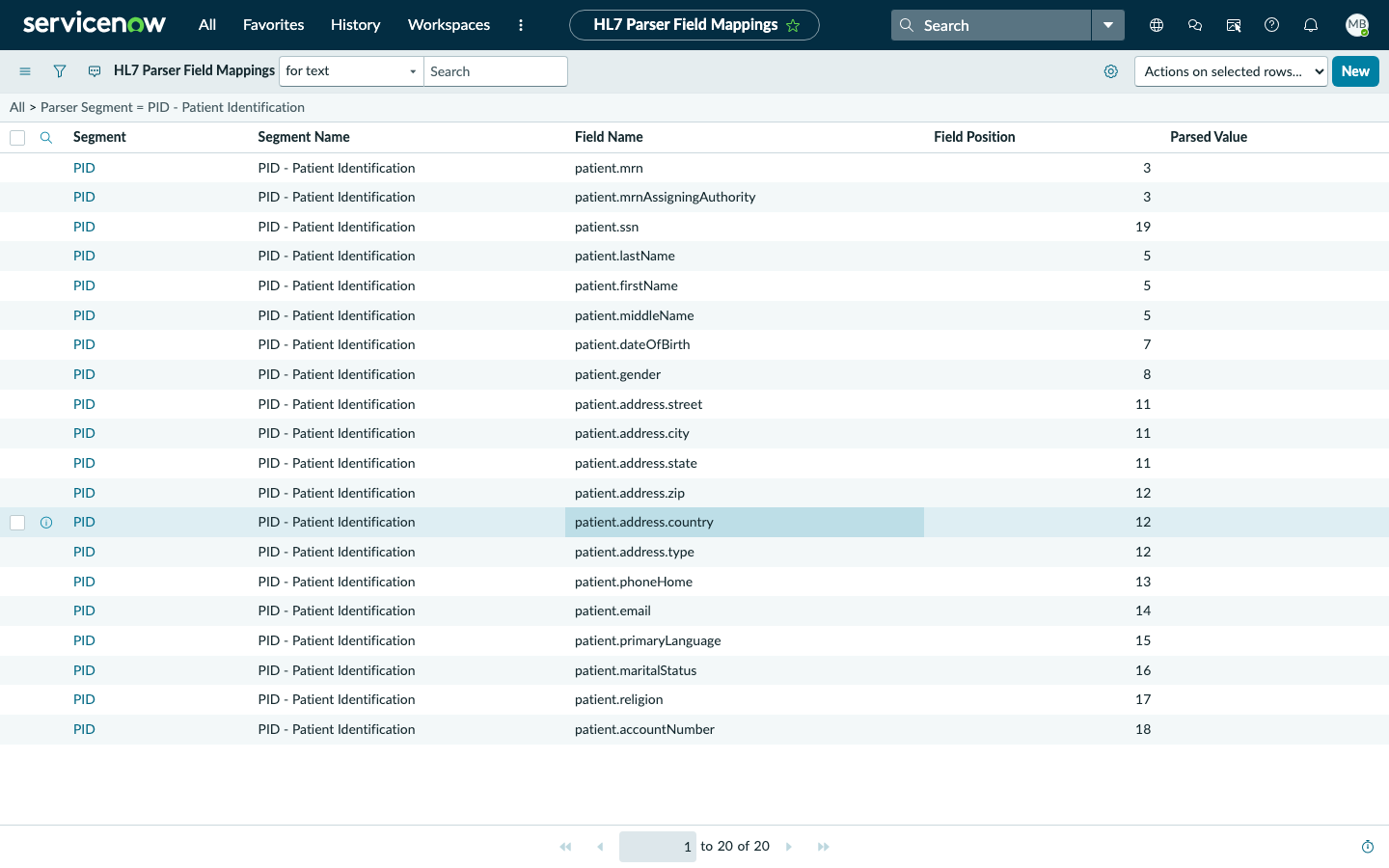1389x868 pixels.
Task: Click the page number input field
Action: (x=658, y=847)
